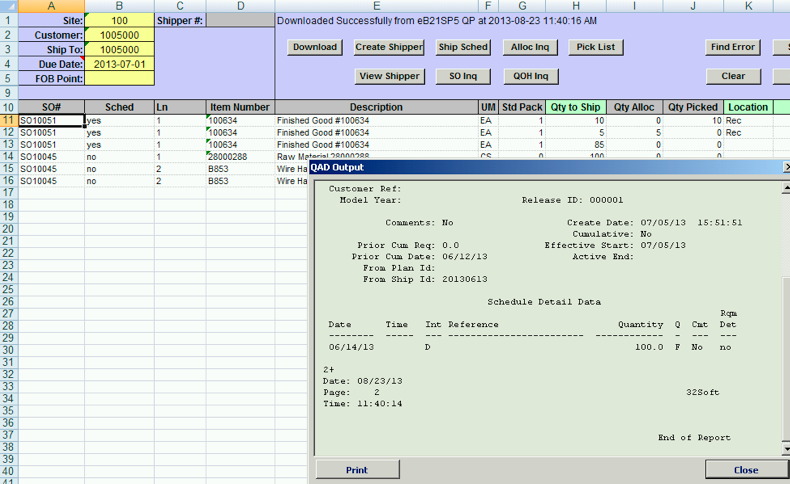Click the Alloc Inq button
This screenshot has height=484, width=790.
coord(530,47)
